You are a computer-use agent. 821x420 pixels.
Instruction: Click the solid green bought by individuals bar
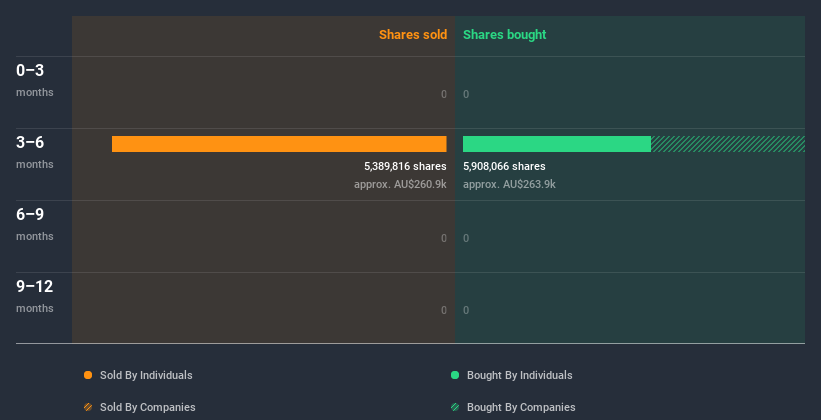pyautogui.click(x=557, y=144)
